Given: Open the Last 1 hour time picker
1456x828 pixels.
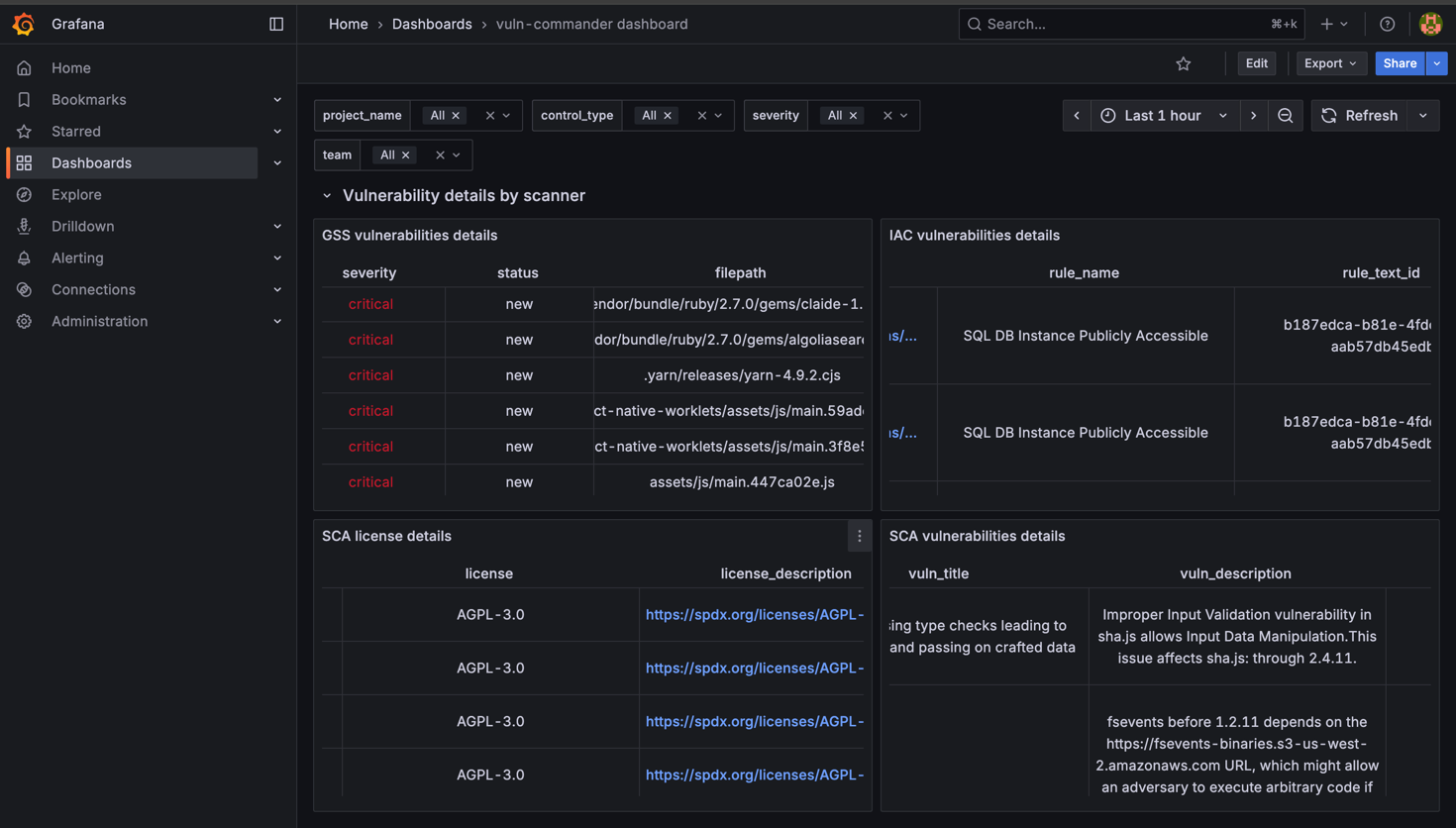Looking at the screenshot, I should (1164, 116).
